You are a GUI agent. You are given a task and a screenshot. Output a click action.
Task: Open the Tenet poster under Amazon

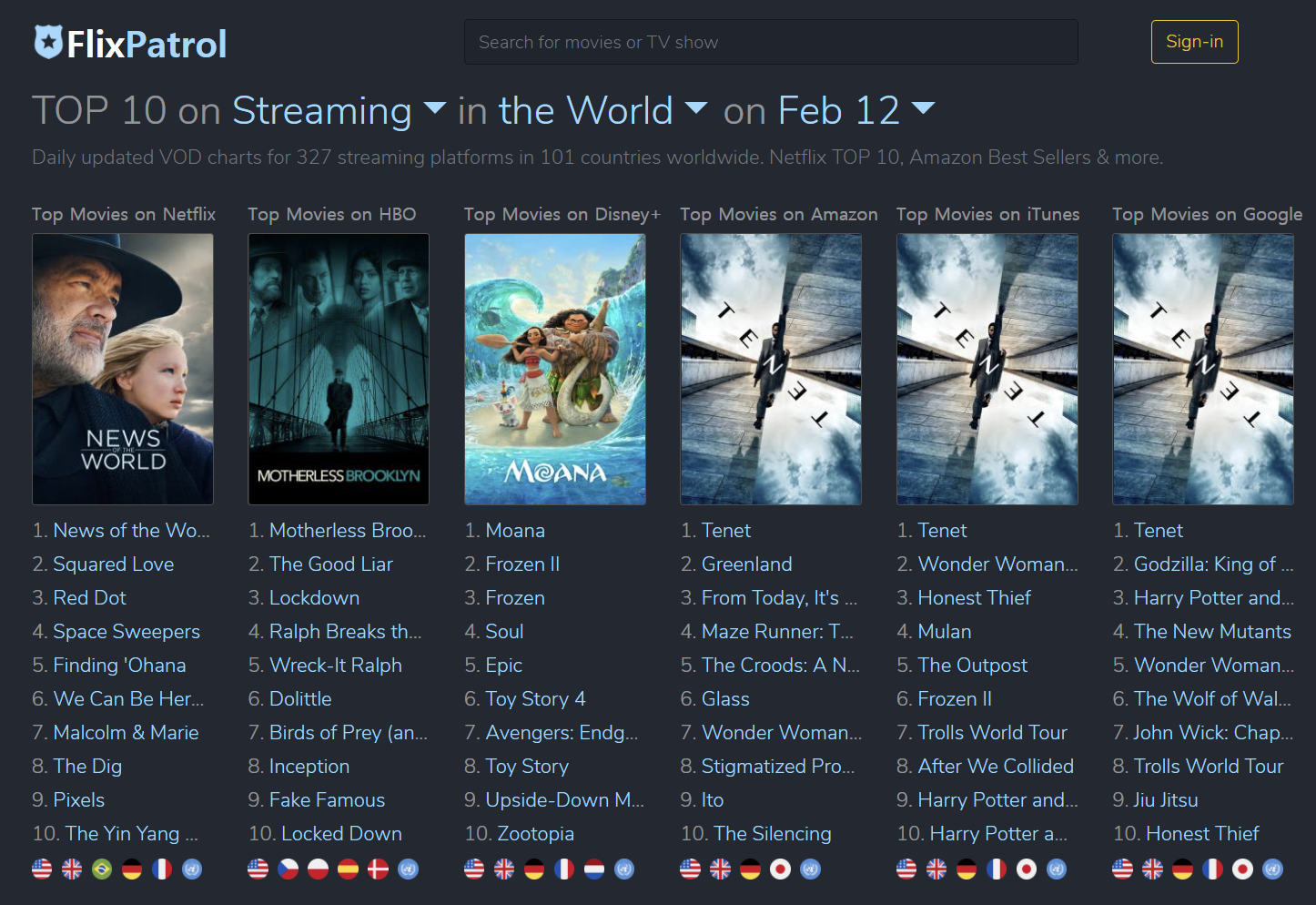[x=771, y=369]
